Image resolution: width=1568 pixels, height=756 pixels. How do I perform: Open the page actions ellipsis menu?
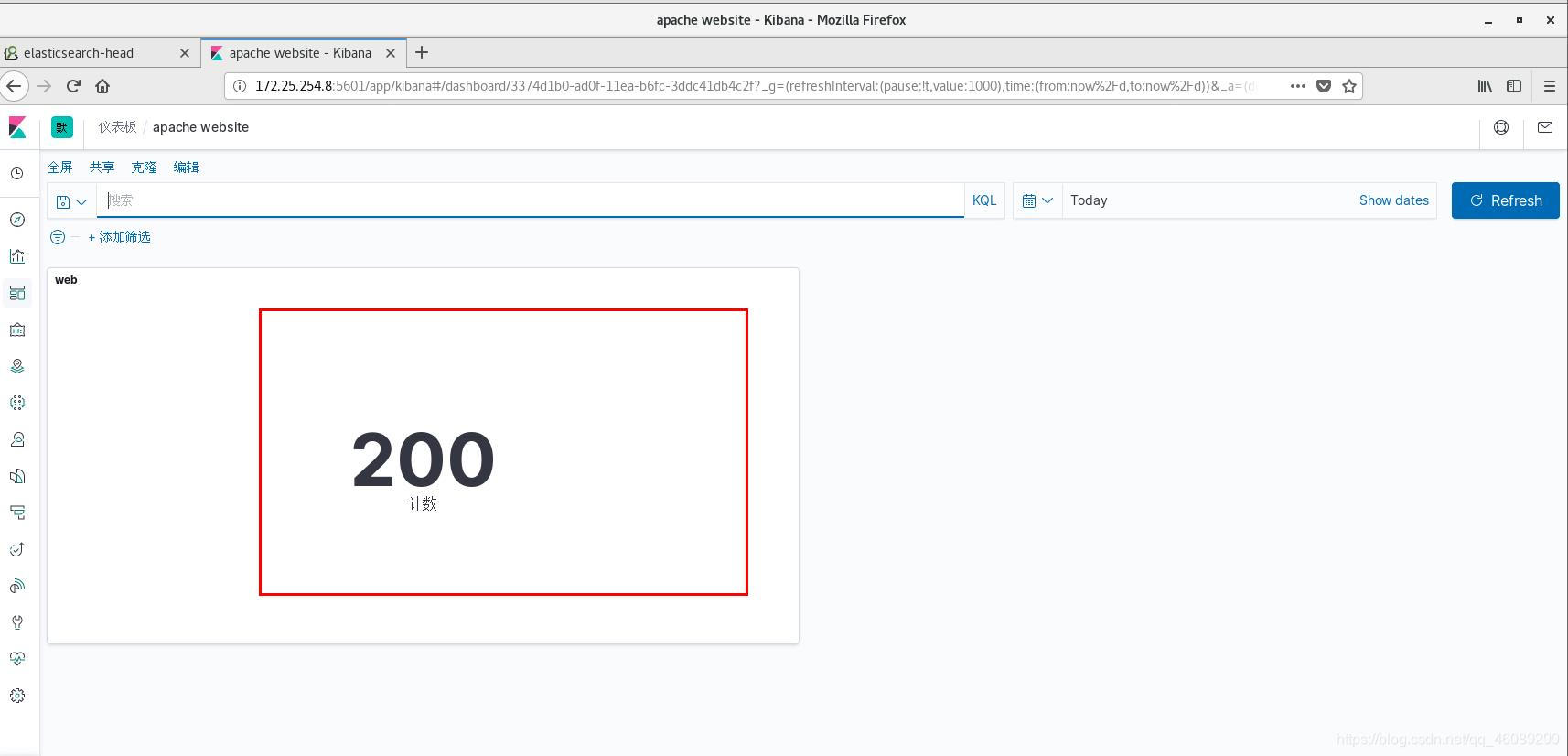[x=1297, y=86]
